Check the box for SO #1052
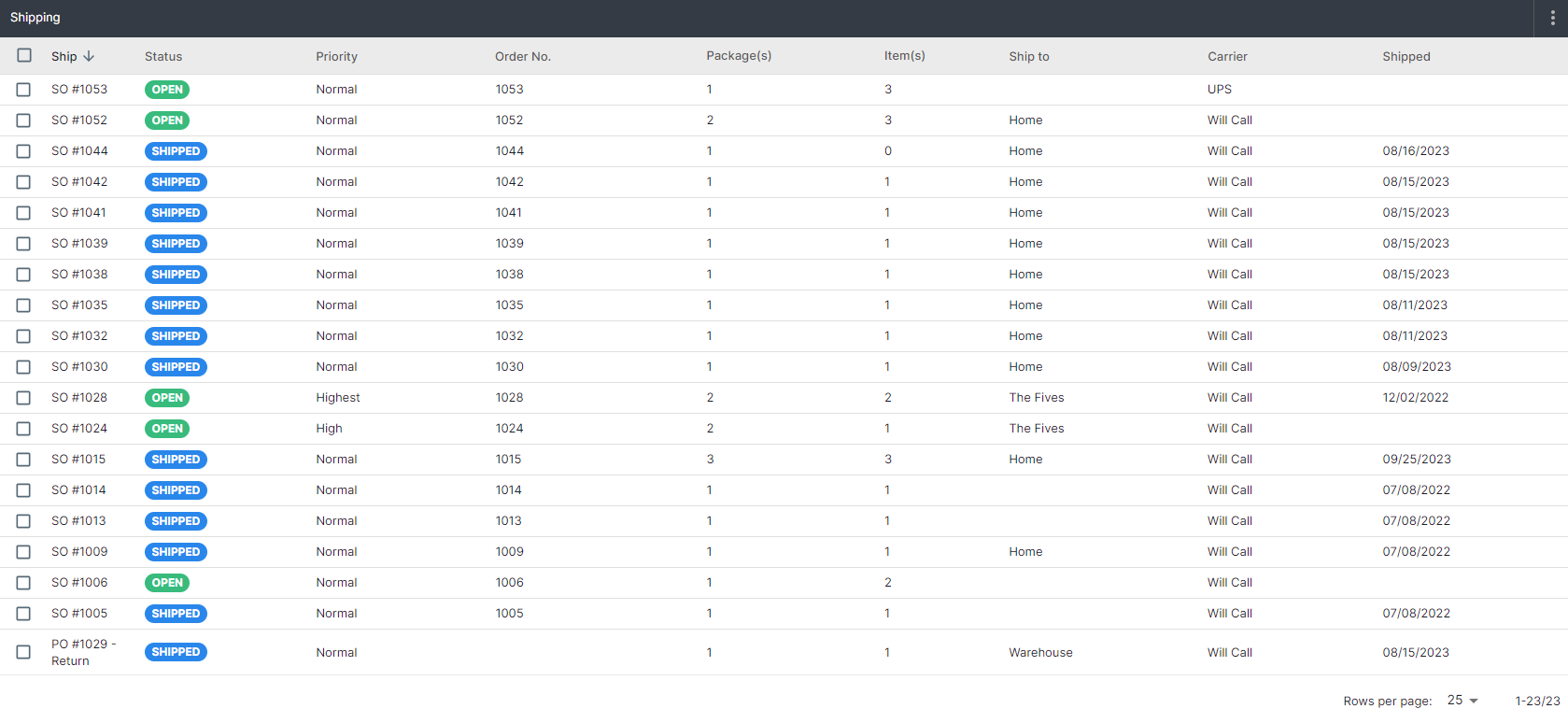1568x723 pixels. [x=23, y=120]
